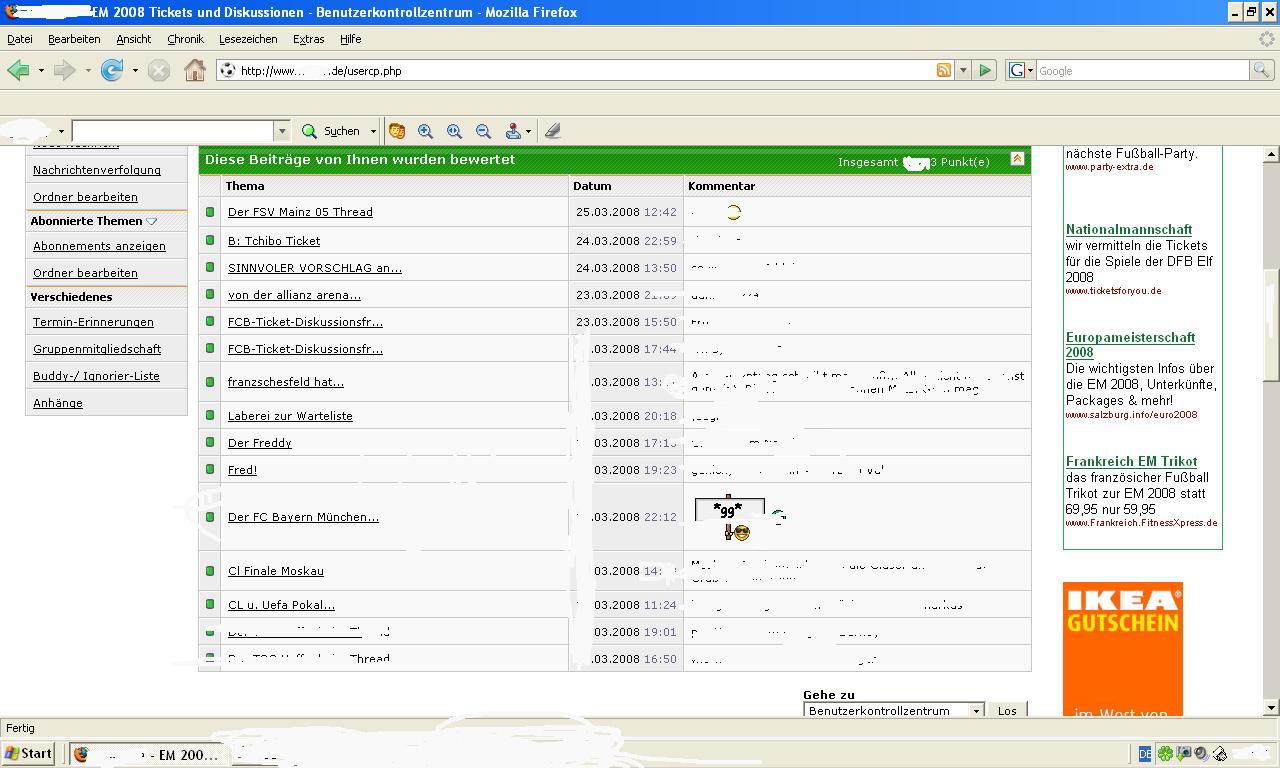This screenshot has height=768, width=1280.
Task: Open the Google search engine dropdown
Action: pyautogui.click(x=1021, y=70)
